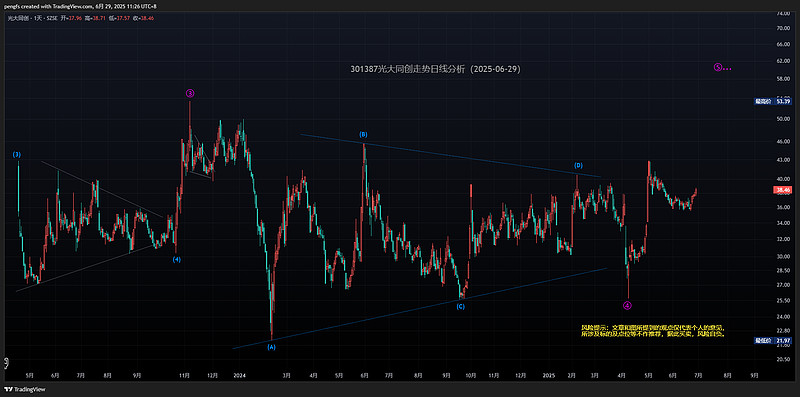Select the lower trendline connecting (A) and (C)
Screen dimensions: 800x397
(419, 308)
